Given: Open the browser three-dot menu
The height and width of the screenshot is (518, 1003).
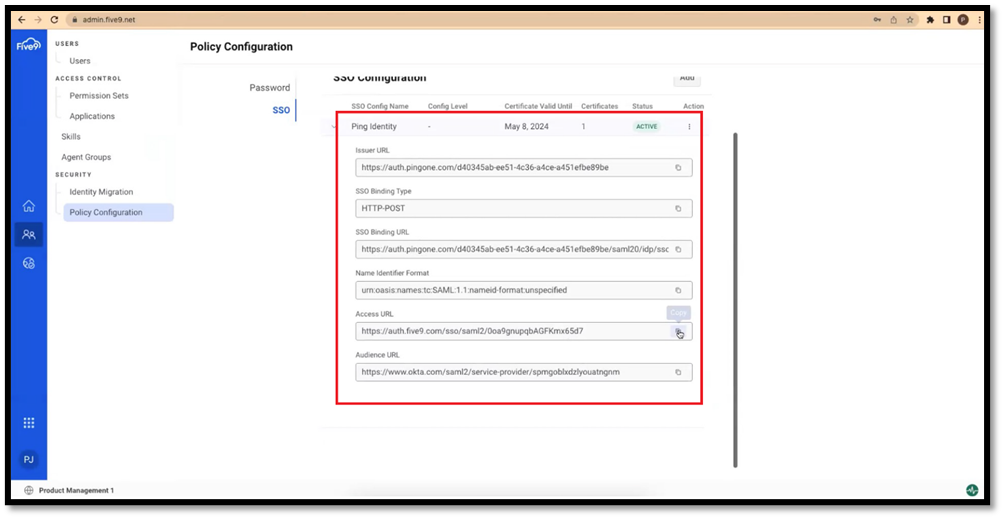Looking at the screenshot, I should [979, 20].
